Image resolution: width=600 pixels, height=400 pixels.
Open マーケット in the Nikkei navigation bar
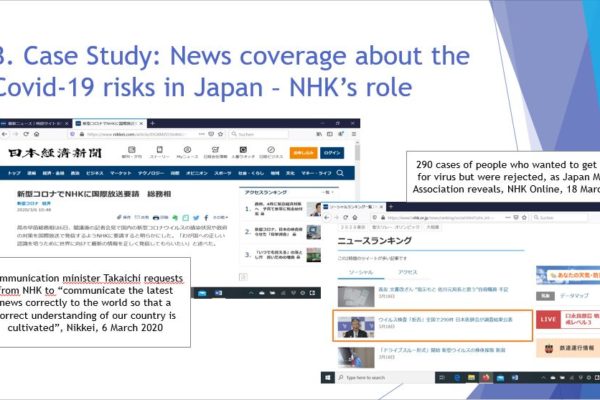click(121, 173)
